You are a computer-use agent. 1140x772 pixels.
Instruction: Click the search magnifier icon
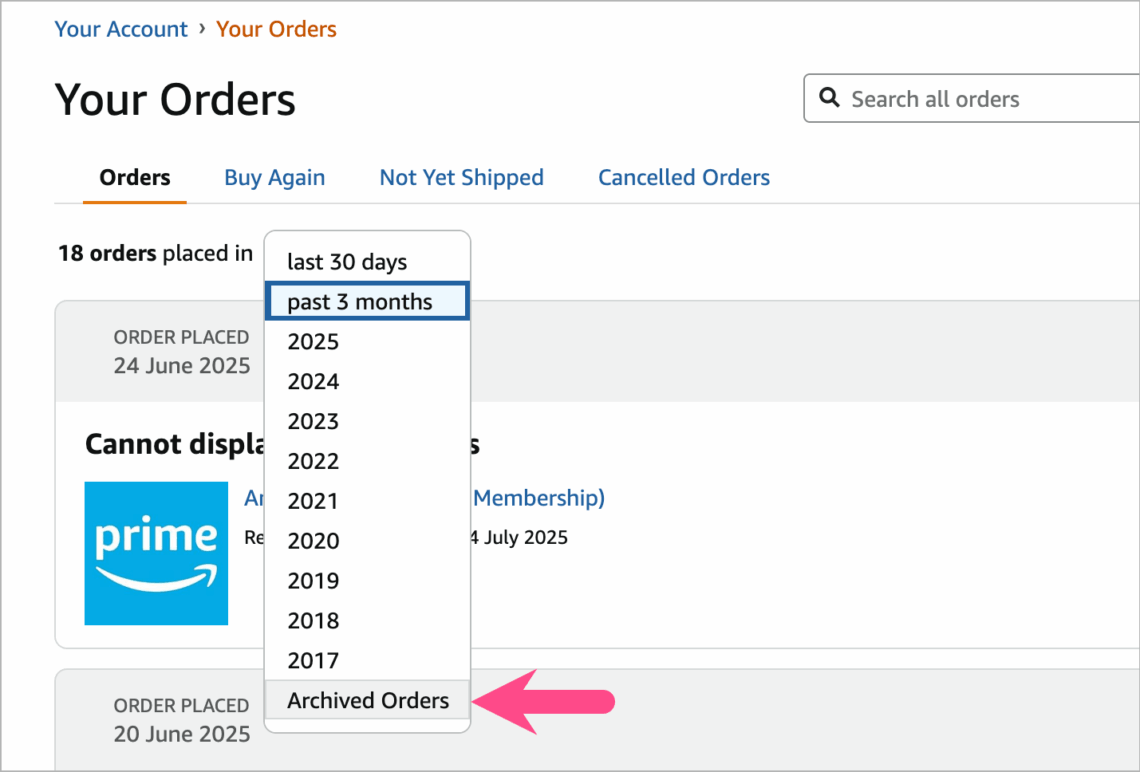[830, 98]
